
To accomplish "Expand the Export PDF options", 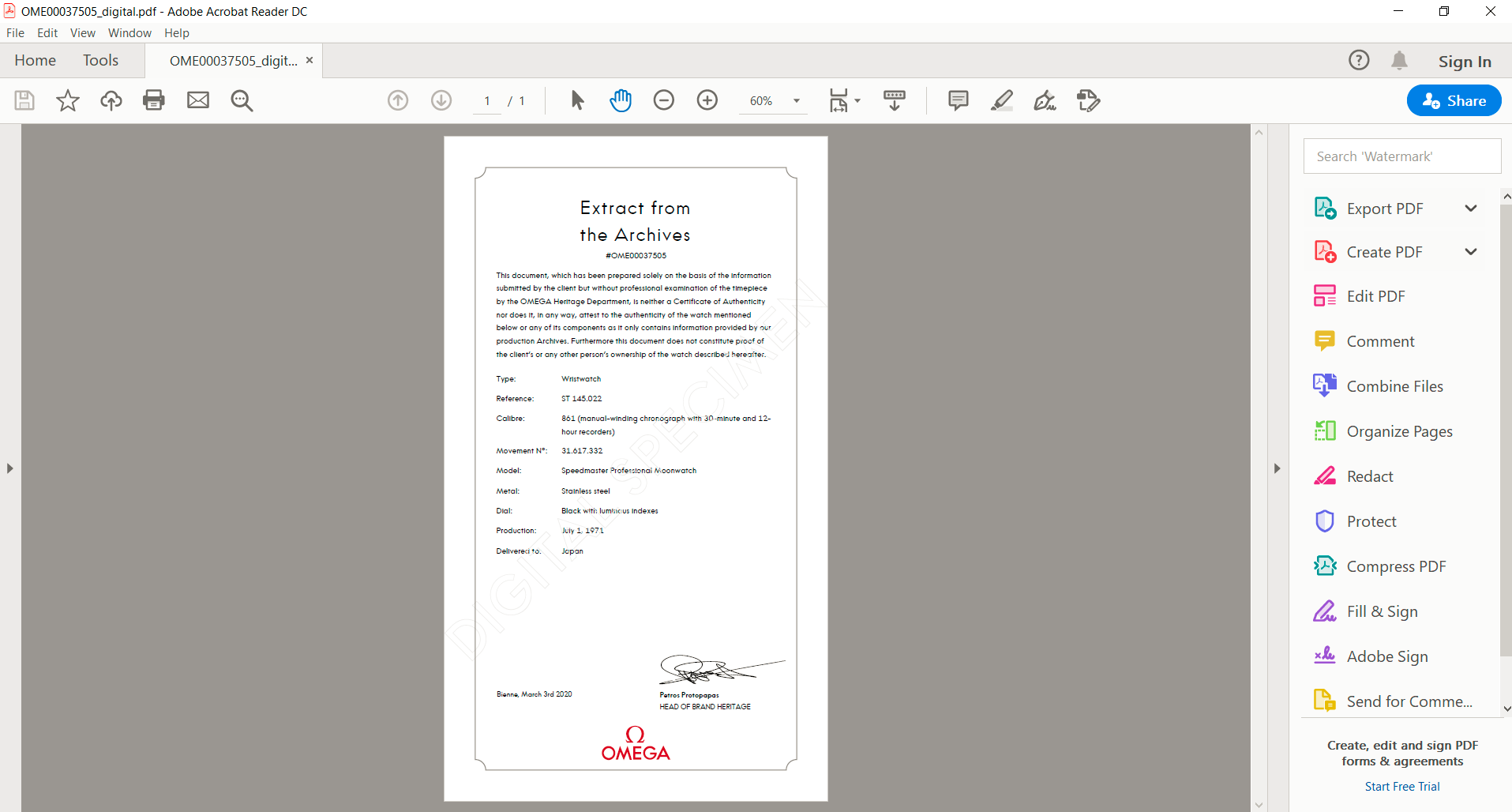I will tap(1470, 209).
